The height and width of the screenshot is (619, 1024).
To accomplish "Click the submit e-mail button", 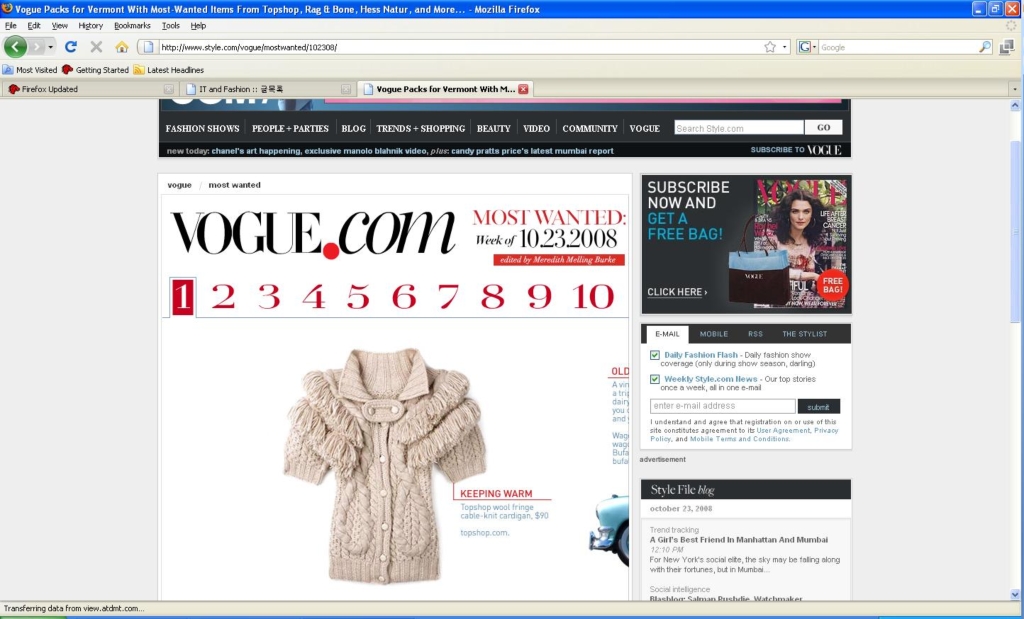I will point(818,406).
